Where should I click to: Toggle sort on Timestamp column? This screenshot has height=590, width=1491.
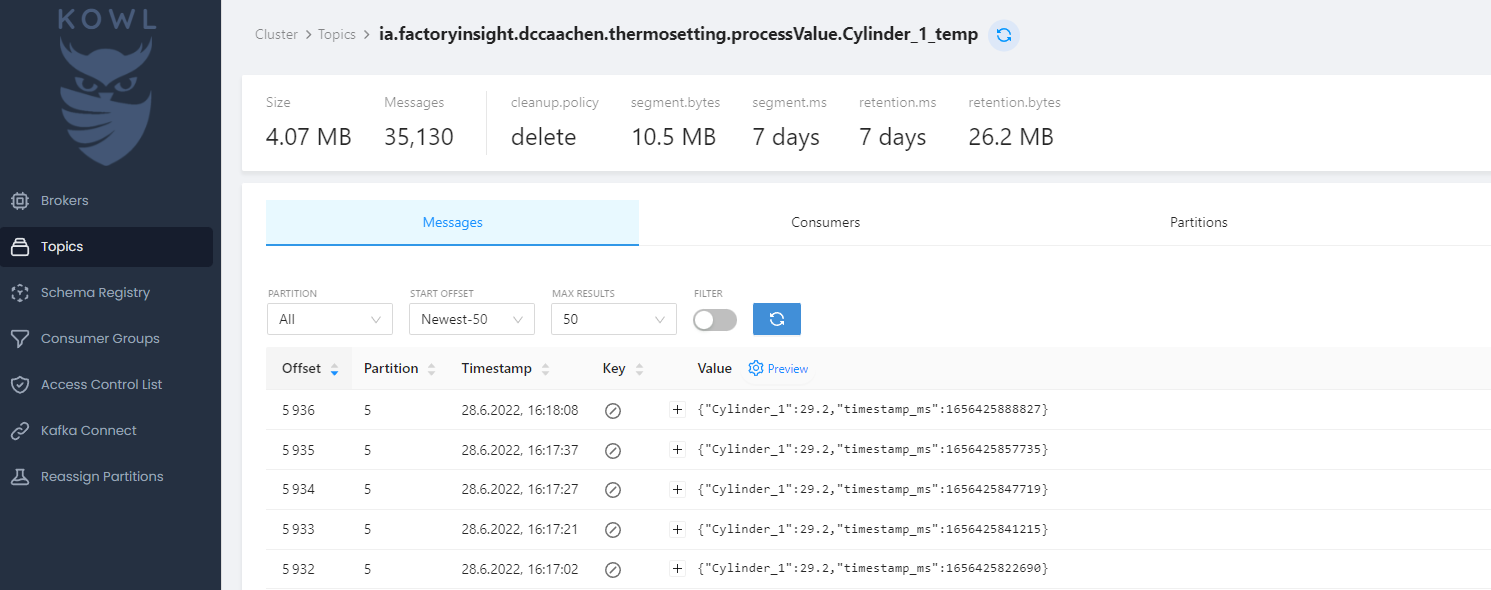click(545, 369)
